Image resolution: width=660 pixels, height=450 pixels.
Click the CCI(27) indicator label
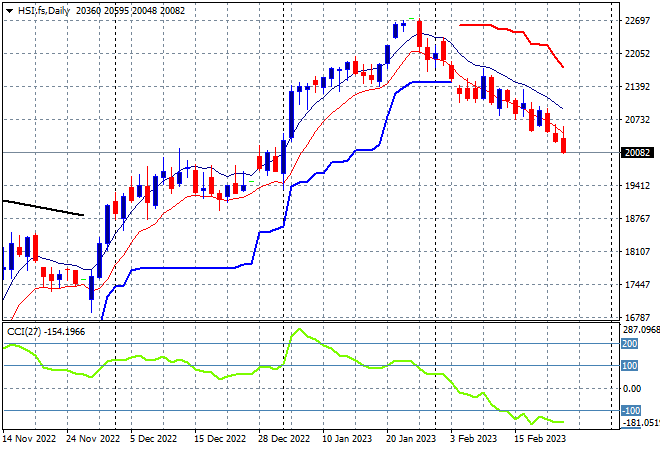[24, 332]
